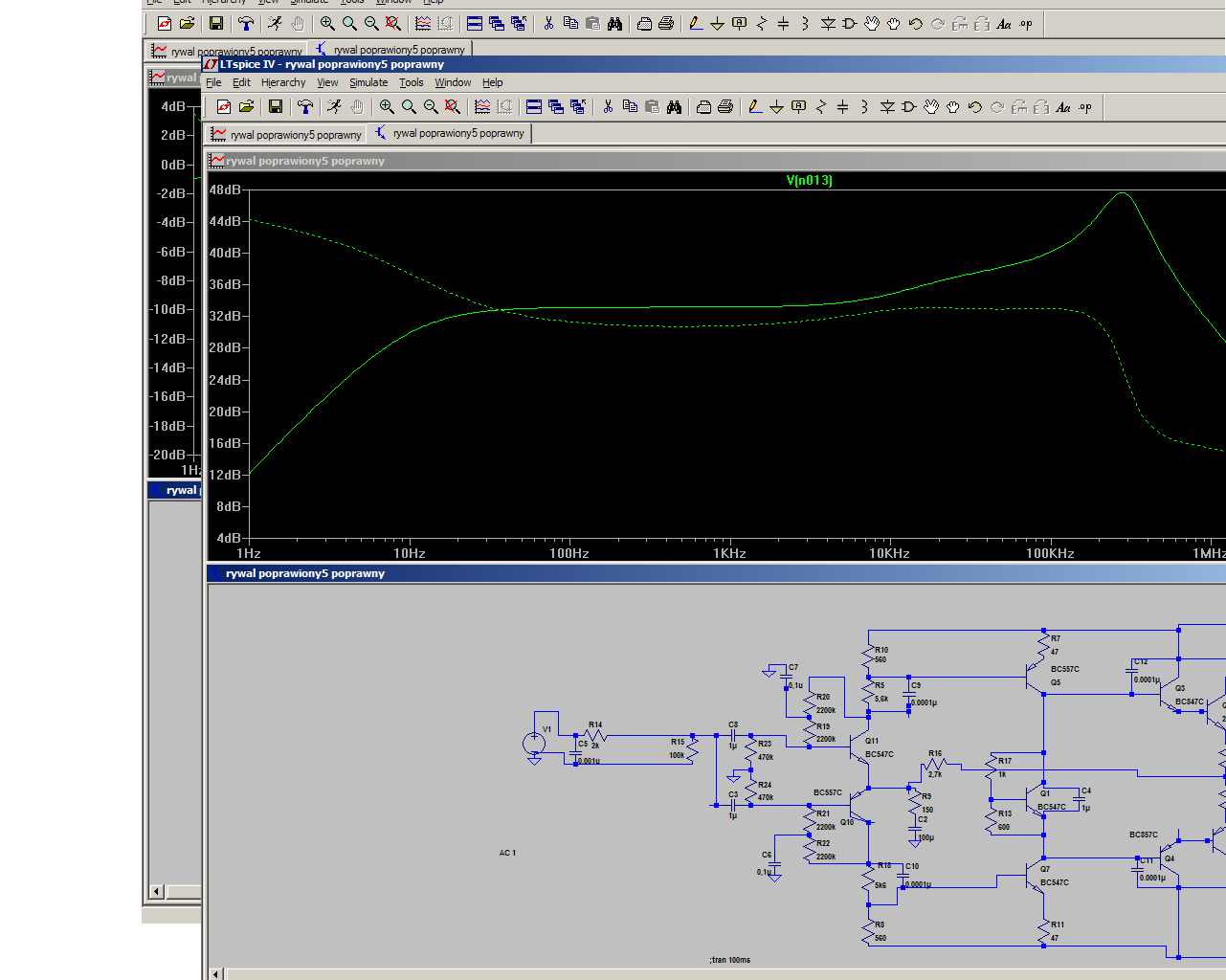Select Drag hand tool in front toolbar
1226x980 pixels.
click(952, 107)
